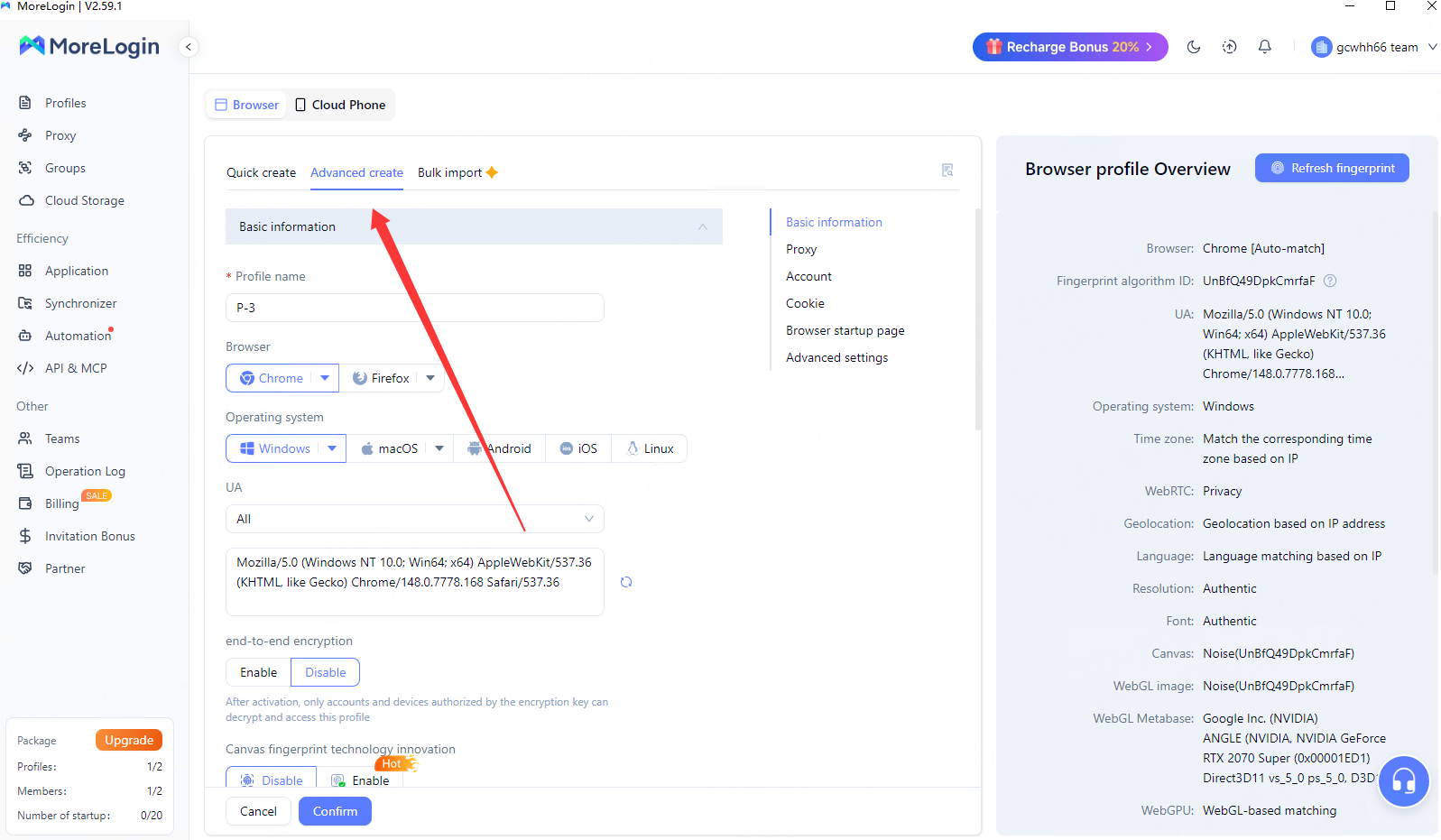Select macOS operating system

pyautogui.click(x=389, y=448)
